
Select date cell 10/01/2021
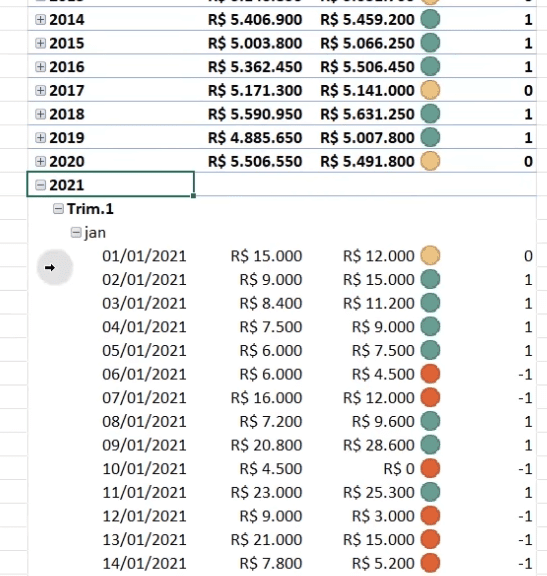point(144,469)
